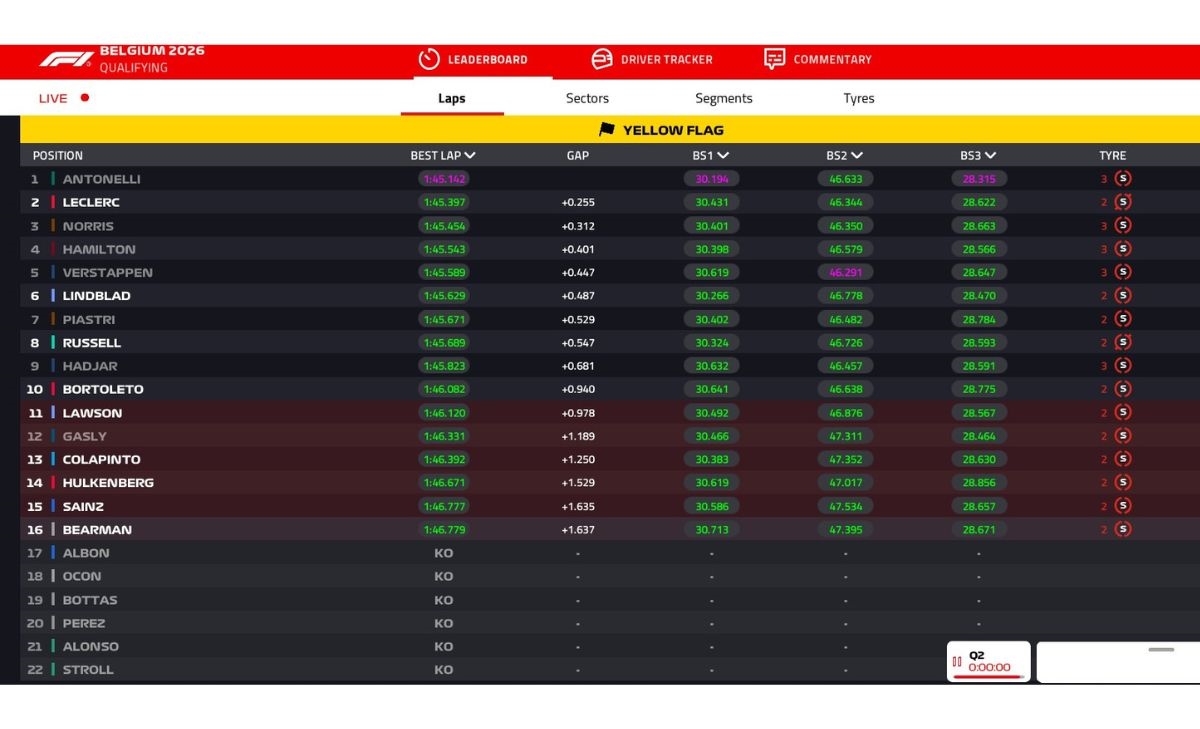Sort by BEST LAP chevron
This screenshot has width=1200, height=729.
[470, 156]
